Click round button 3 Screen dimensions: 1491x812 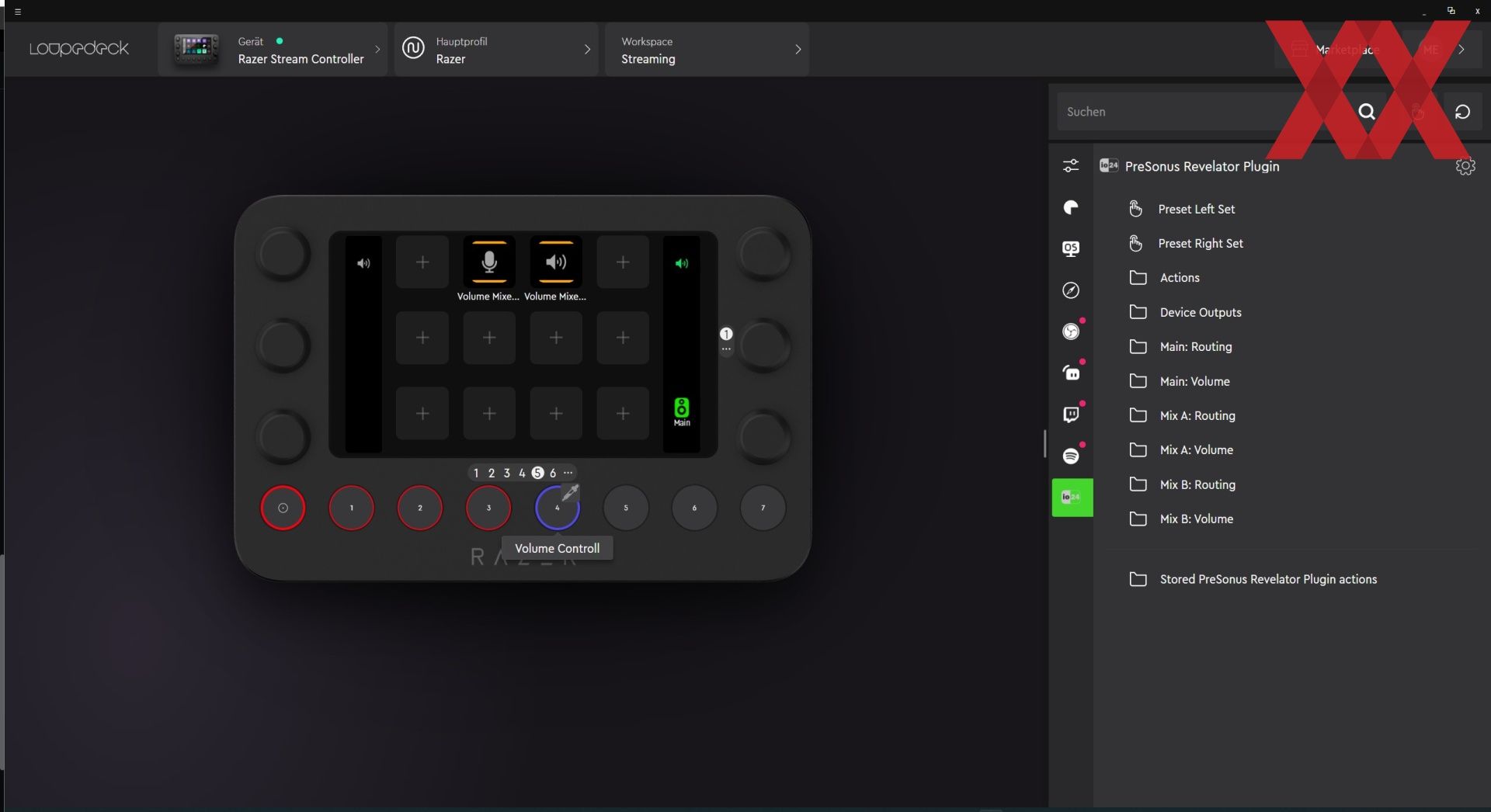[x=488, y=508]
